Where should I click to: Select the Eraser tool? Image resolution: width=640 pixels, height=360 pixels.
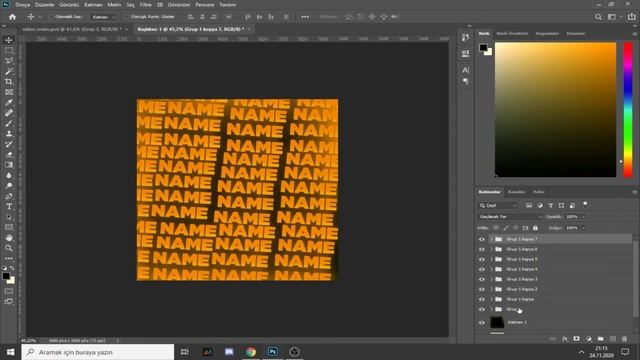9,155
